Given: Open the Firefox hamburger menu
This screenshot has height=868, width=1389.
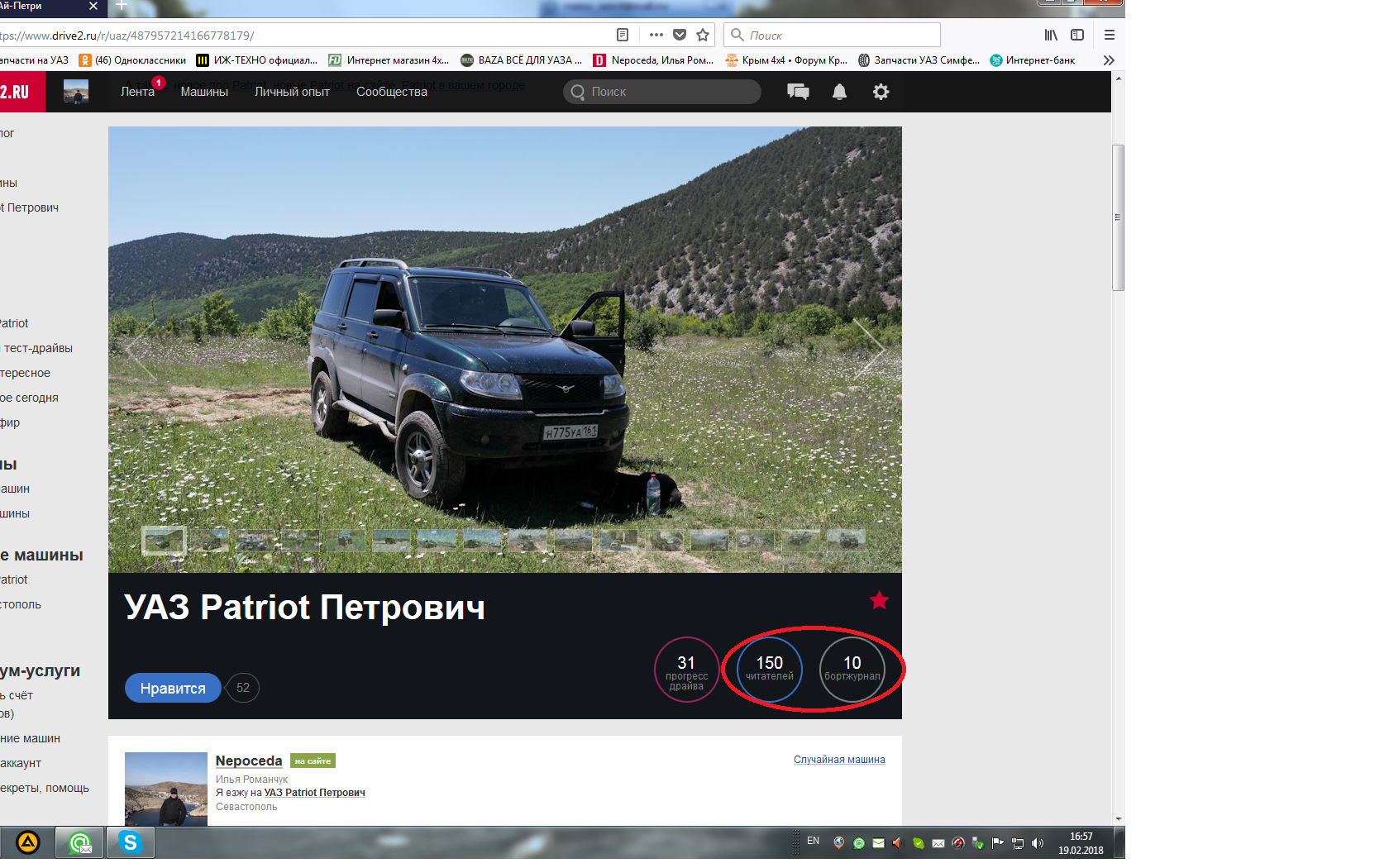Looking at the screenshot, I should pos(1110,35).
